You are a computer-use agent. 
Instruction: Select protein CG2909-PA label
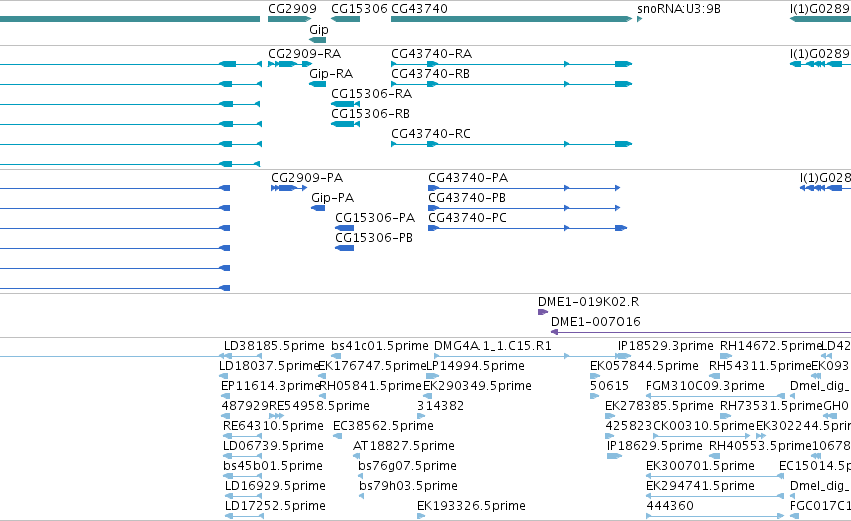point(307,178)
